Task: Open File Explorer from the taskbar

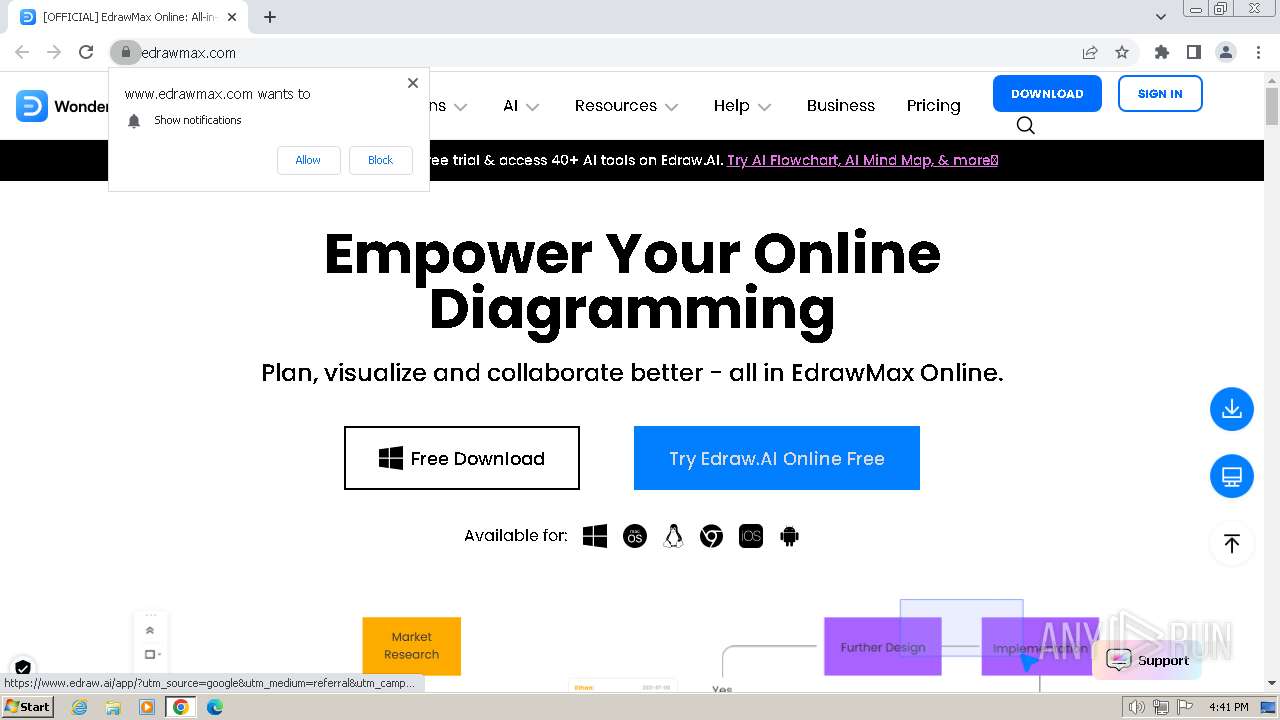Action: (113, 707)
